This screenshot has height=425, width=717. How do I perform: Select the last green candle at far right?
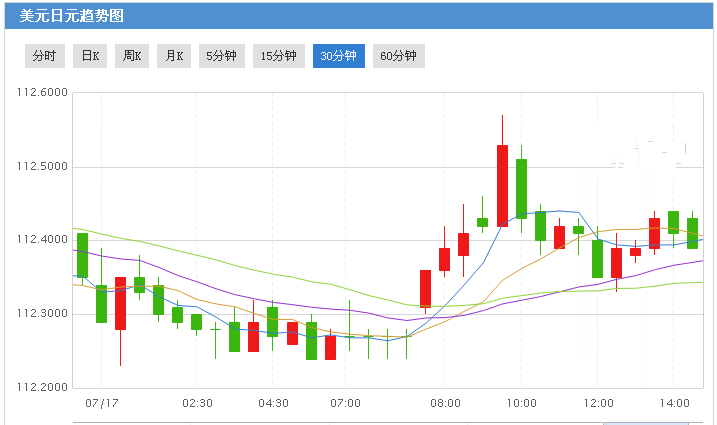pyautogui.click(x=692, y=233)
